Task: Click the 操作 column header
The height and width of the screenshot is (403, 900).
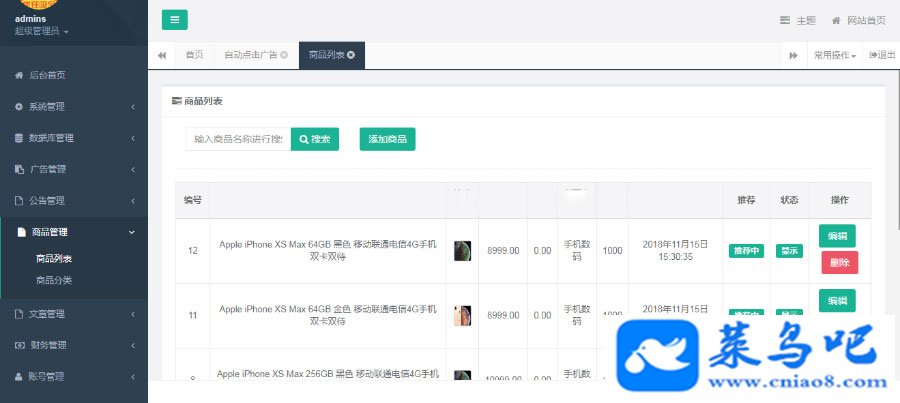Action: (x=840, y=200)
